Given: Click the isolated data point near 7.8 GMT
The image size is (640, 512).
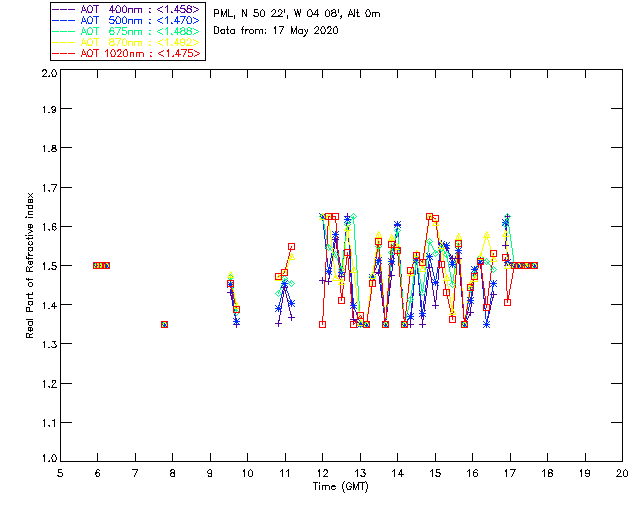Looking at the screenshot, I should pyautogui.click(x=164, y=325).
